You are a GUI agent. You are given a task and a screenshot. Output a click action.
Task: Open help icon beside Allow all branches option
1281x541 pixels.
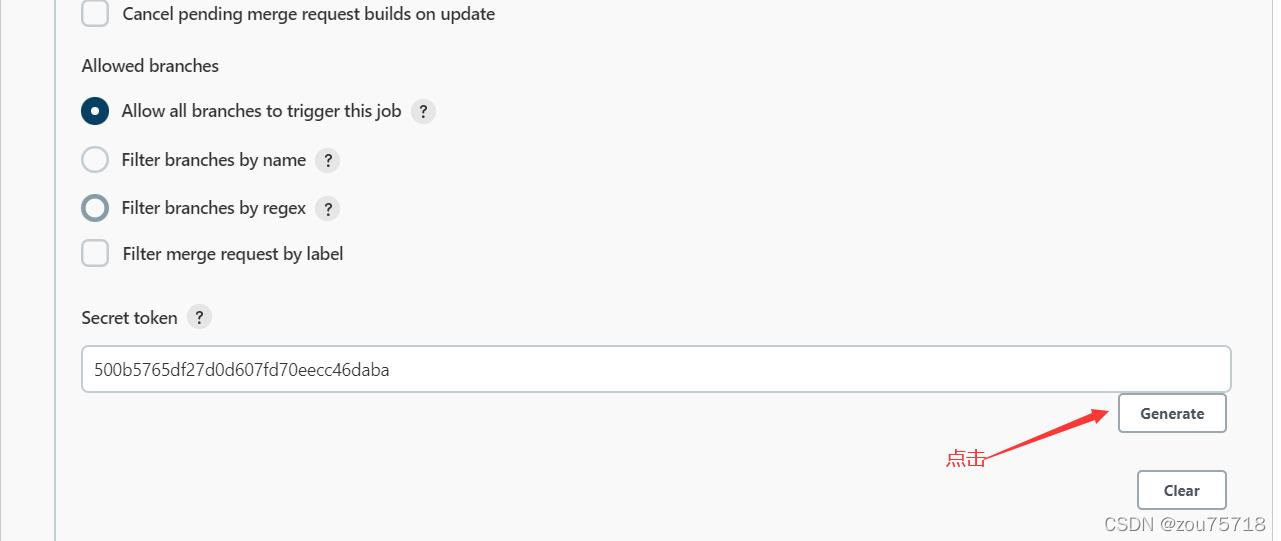[423, 111]
